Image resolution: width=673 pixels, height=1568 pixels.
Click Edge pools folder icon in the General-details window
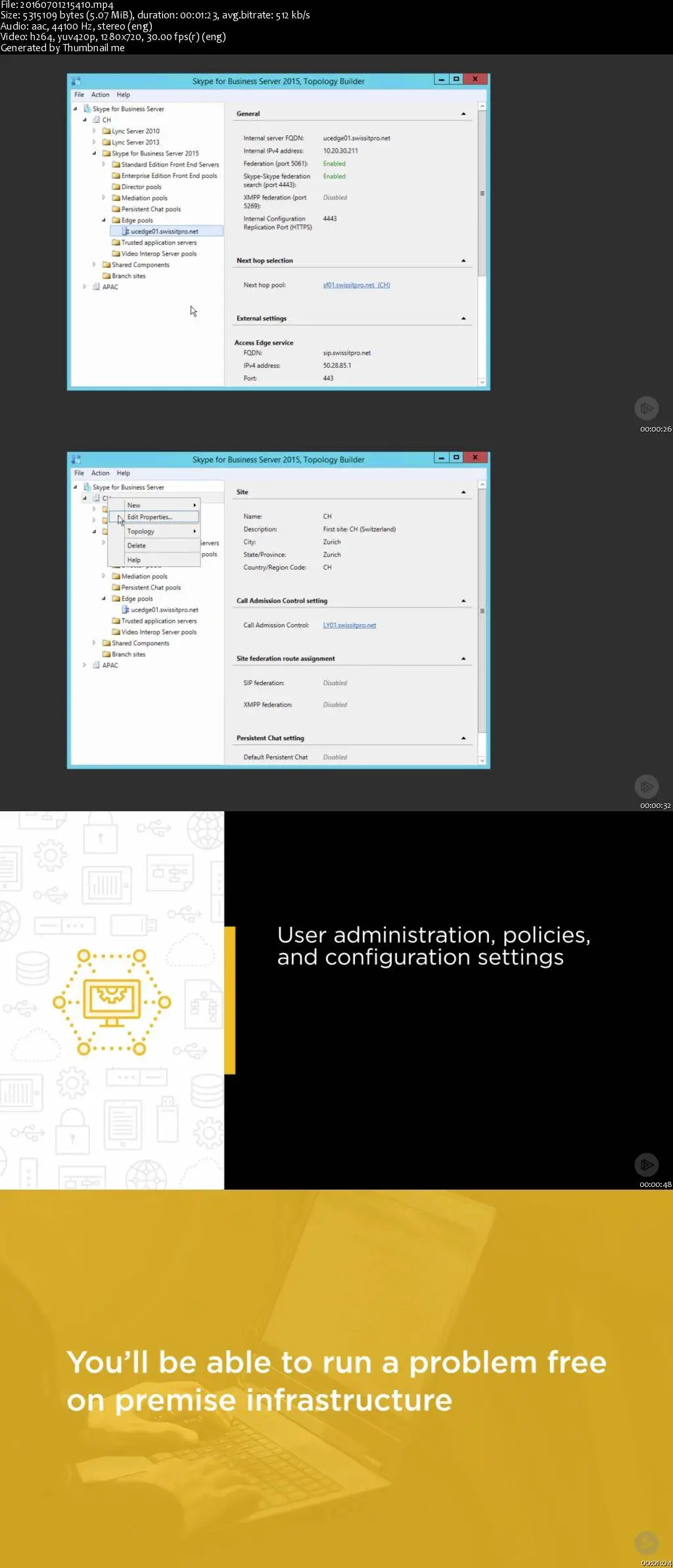click(116, 221)
